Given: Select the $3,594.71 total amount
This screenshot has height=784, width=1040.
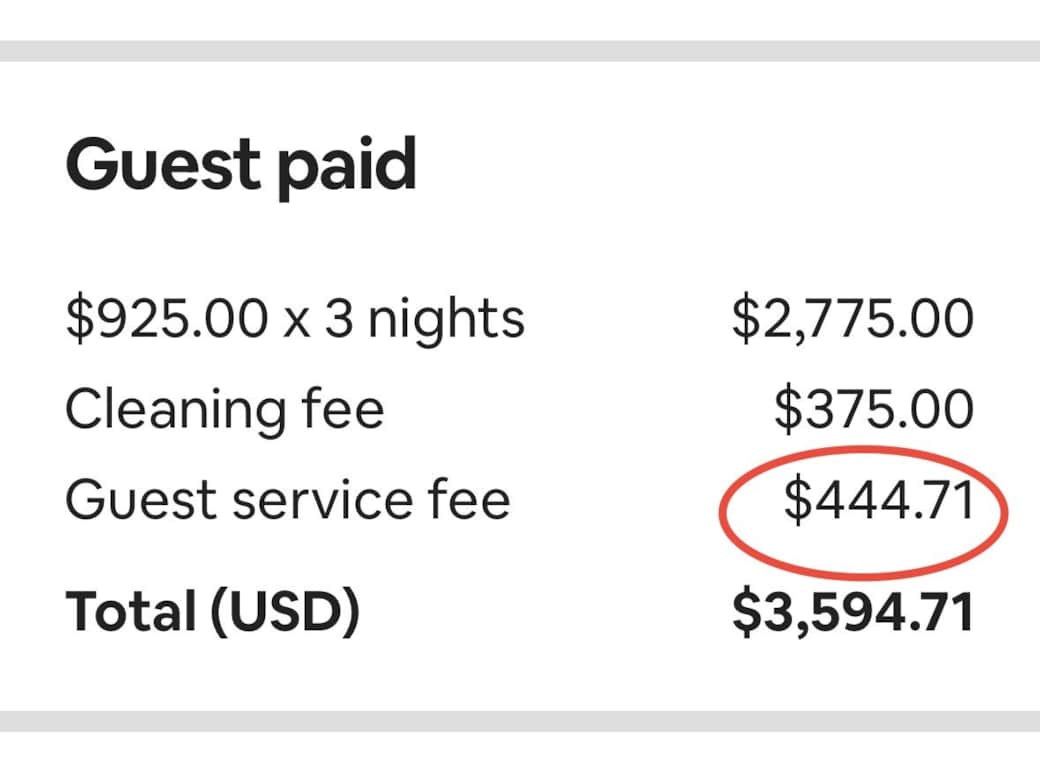Looking at the screenshot, I should 853,612.
